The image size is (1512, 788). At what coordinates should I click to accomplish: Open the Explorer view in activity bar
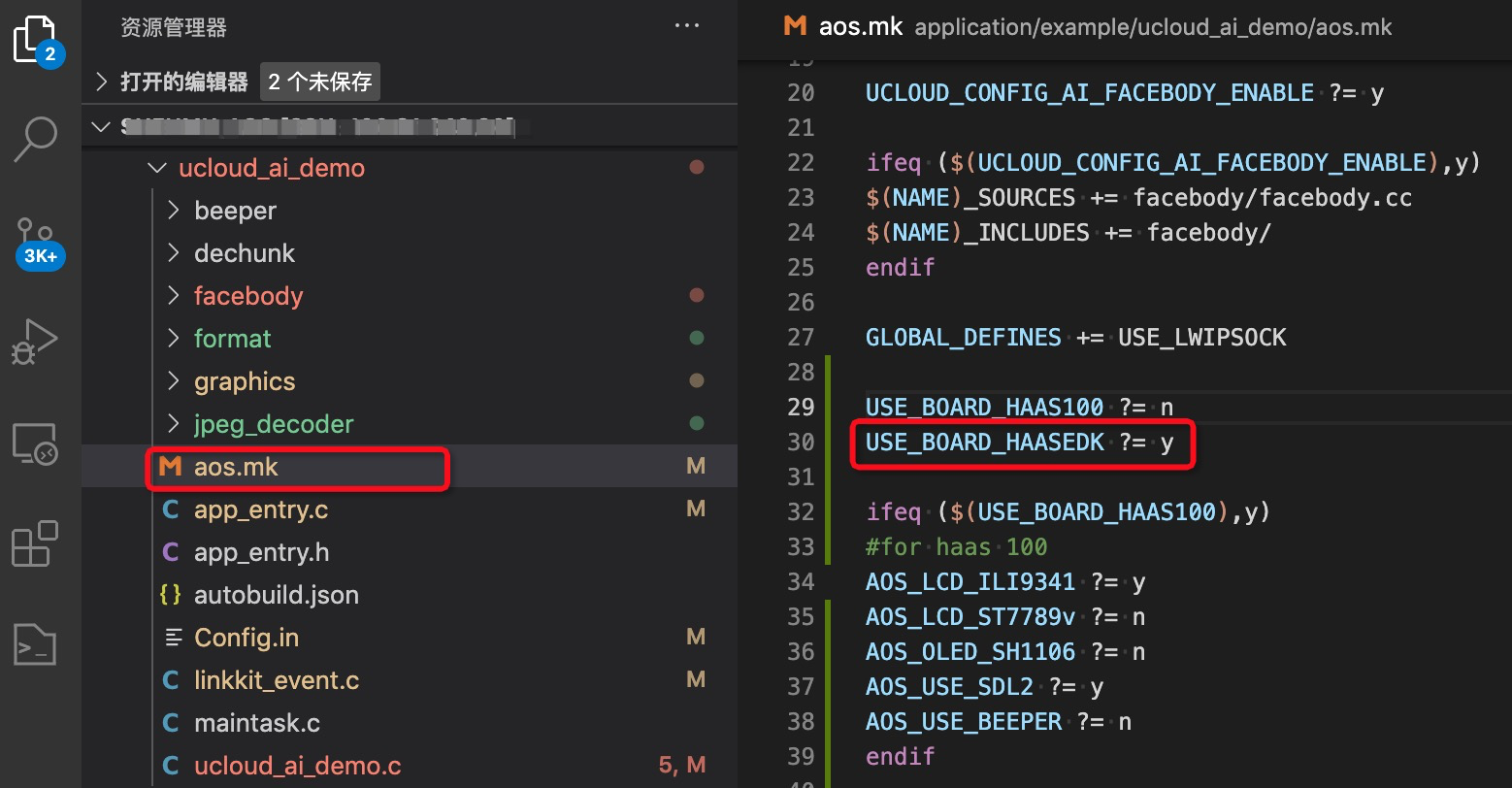[x=39, y=39]
